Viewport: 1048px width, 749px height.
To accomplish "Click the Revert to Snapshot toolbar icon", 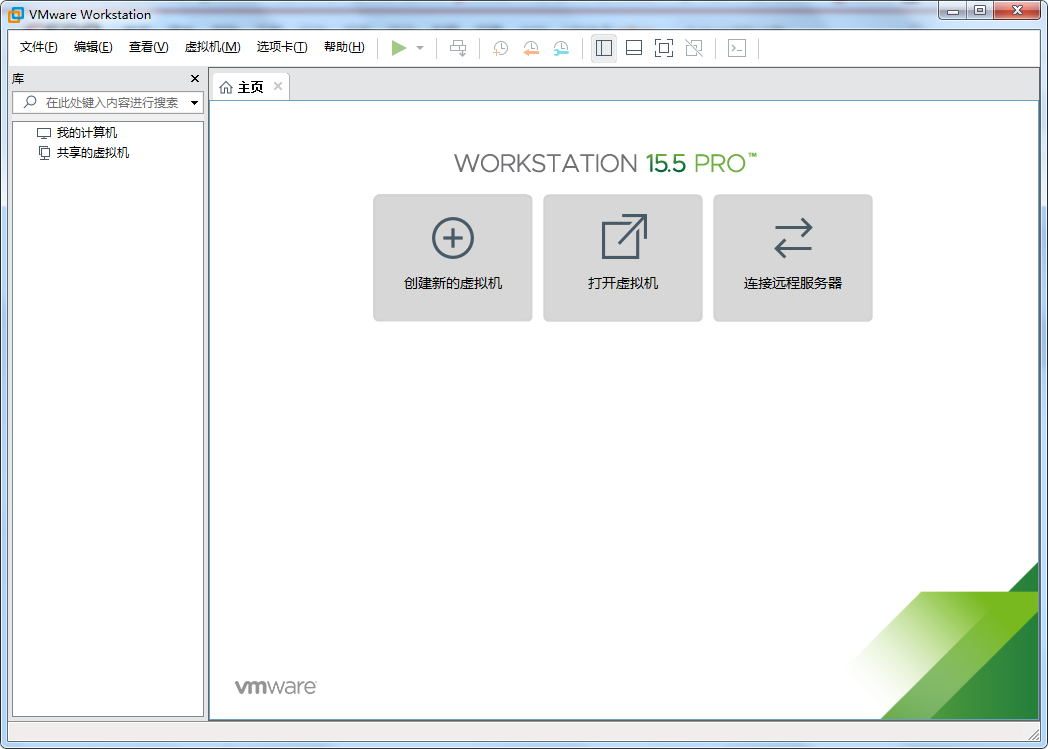I will pyautogui.click(x=531, y=48).
